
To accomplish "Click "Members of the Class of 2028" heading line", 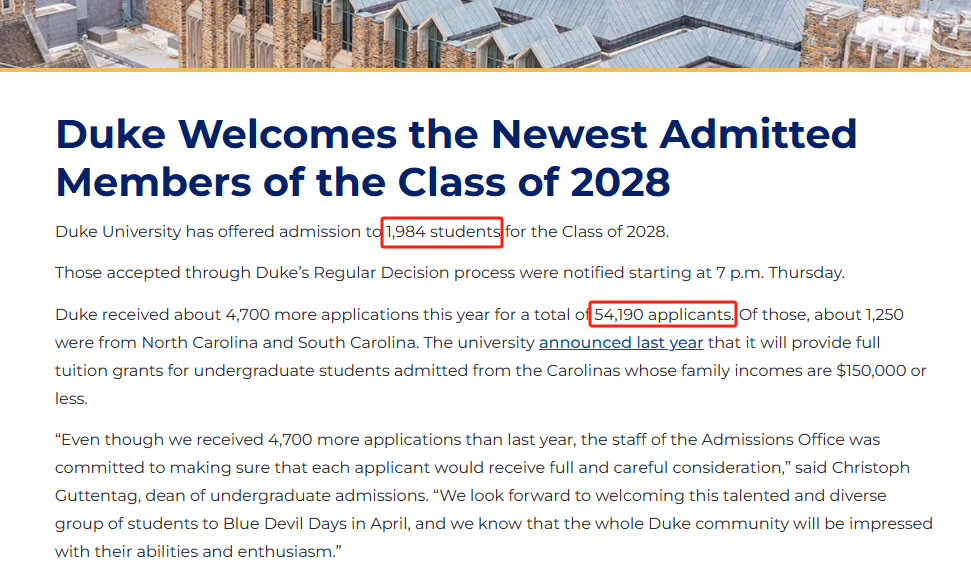I will pos(363,182).
